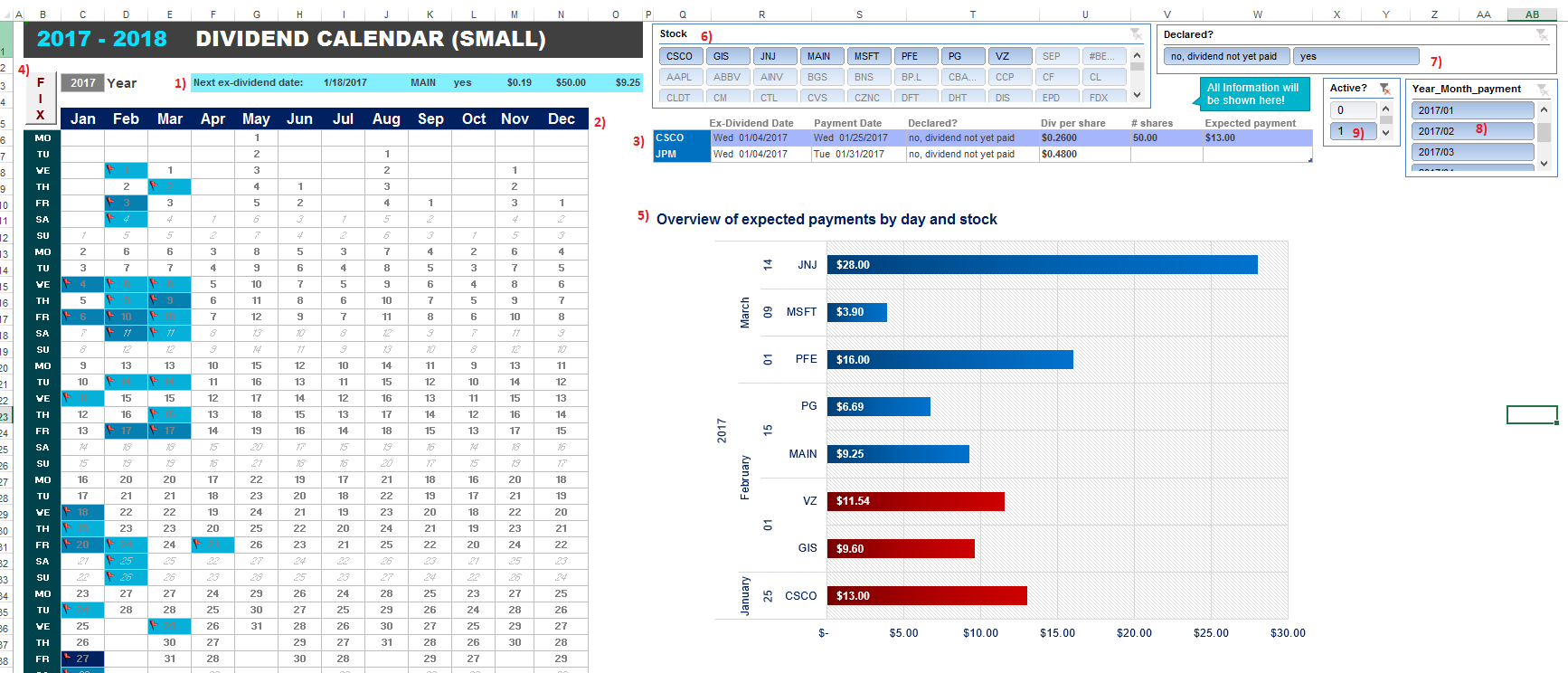Screen dimensions: 1568x673
Task: Clear the Year_Month_payment slicer filter
Action: coord(1543,90)
